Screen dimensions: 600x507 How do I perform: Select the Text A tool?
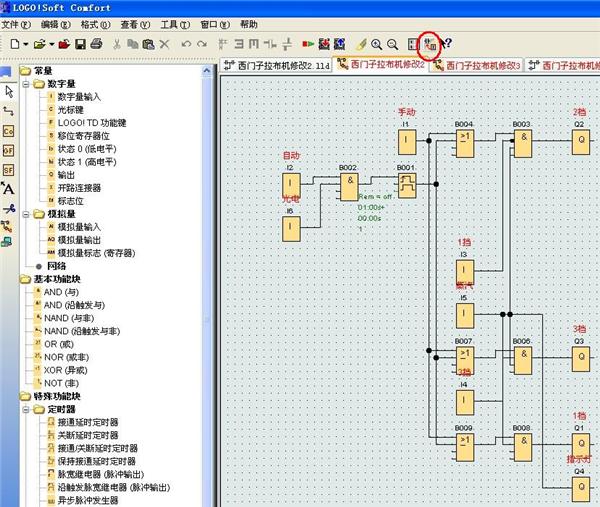(x=8, y=188)
